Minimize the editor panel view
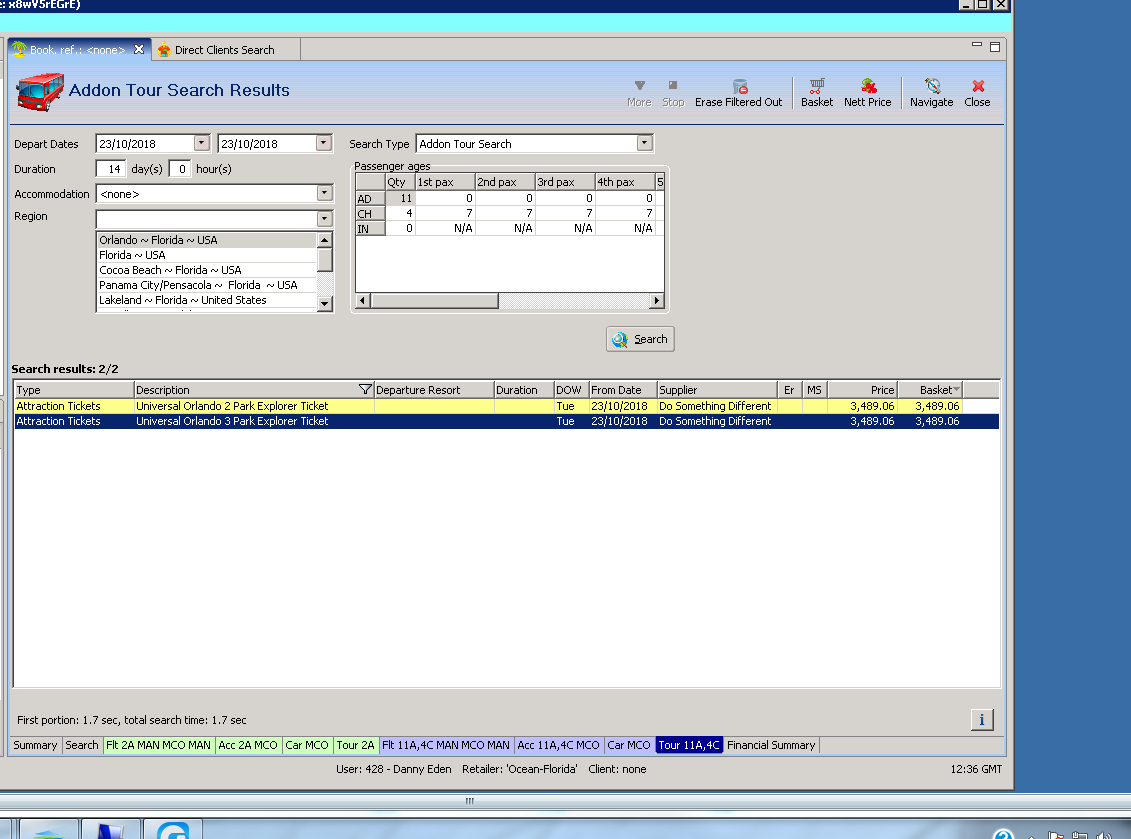Viewport: 1131px width, 839px height. tap(977, 45)
